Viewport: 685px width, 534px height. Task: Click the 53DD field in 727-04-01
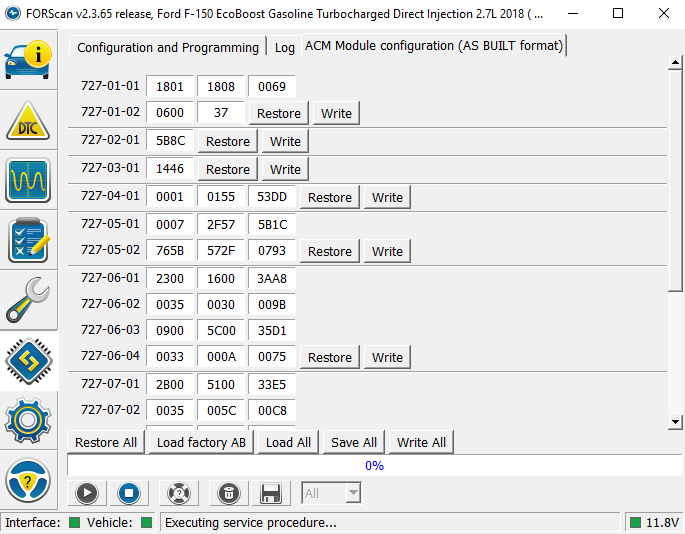click(x=272, y=196)
